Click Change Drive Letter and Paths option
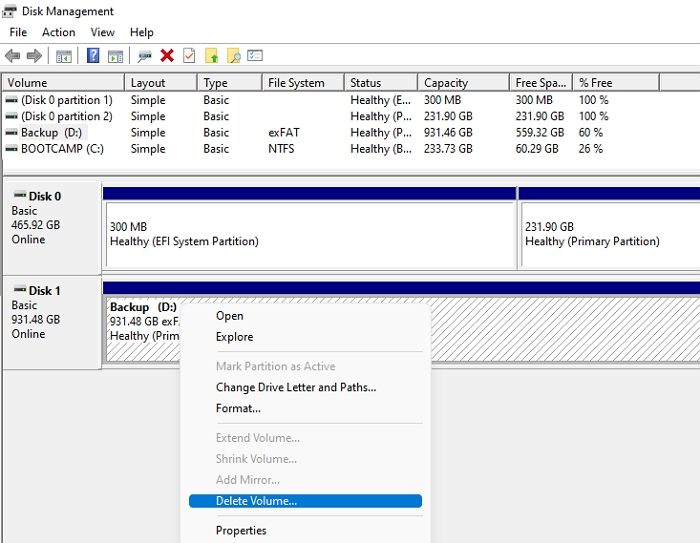Viewport: 700px width, 543px height. (295, 387)
